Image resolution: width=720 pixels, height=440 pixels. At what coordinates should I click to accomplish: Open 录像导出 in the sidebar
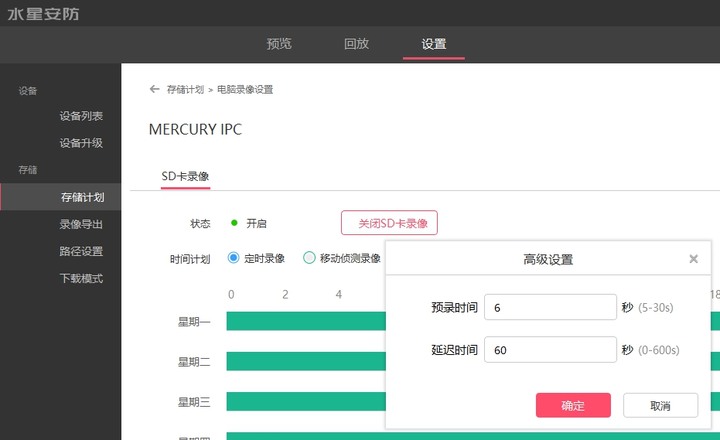tap(81, 224)
